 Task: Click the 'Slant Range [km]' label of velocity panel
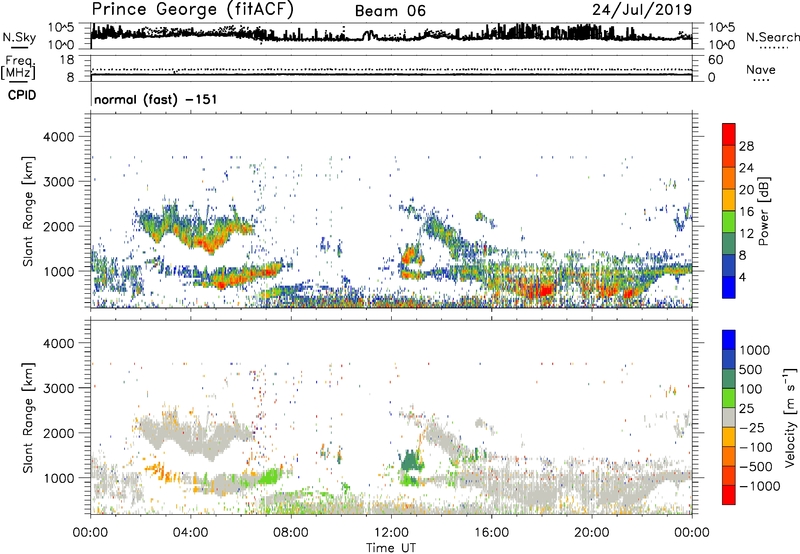pyautogui.click(x=28, y=417)
